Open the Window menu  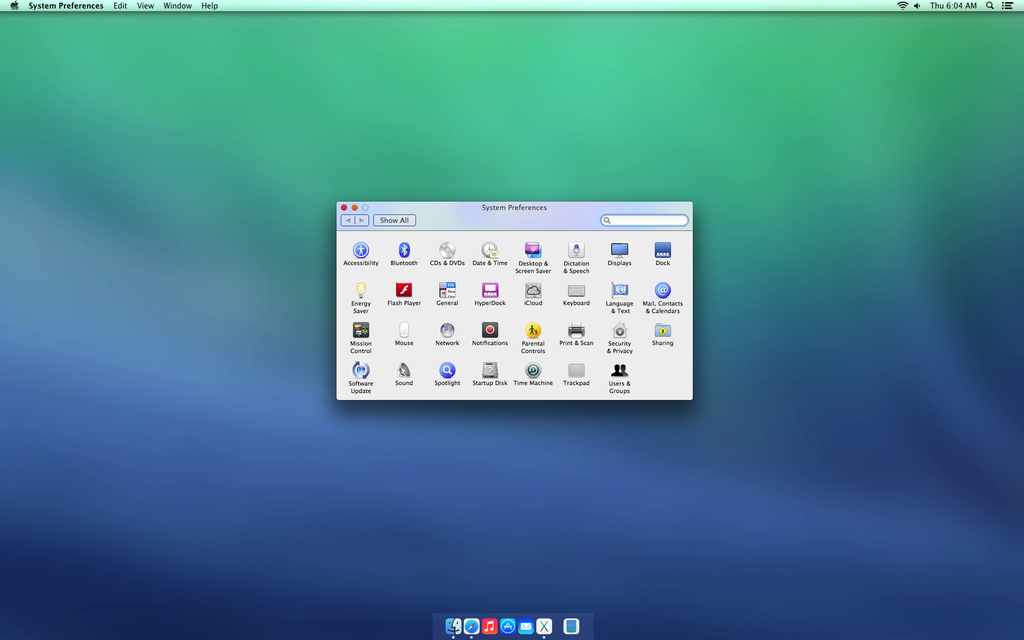177,6
